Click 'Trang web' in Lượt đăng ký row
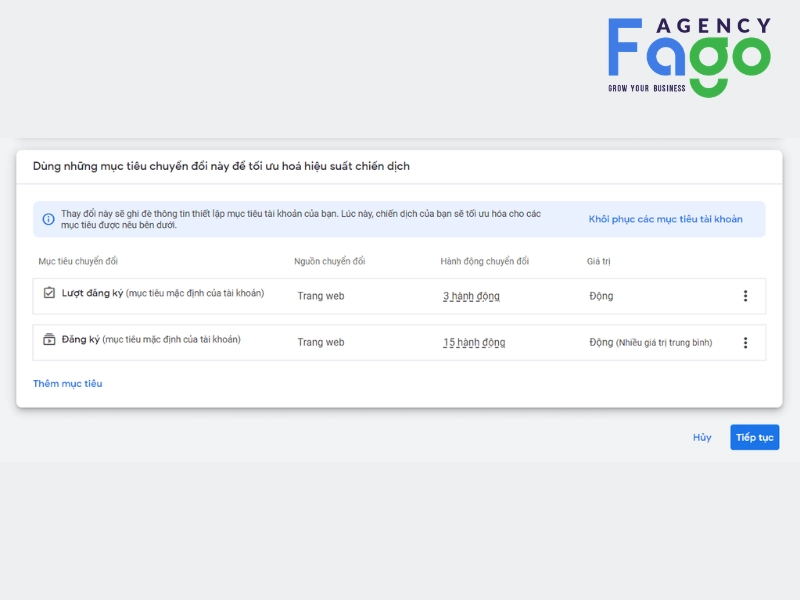Viewport: 800px width, 600px height. coord(321,296)
